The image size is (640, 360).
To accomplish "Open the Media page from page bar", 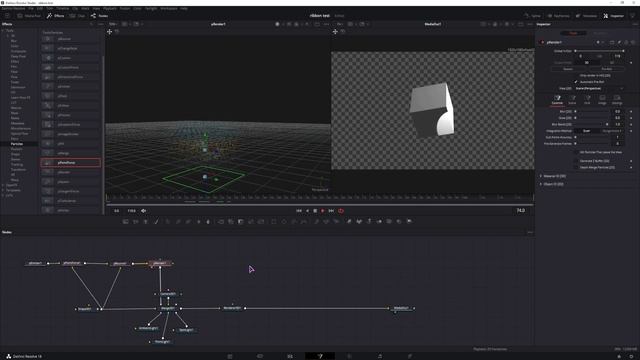I will pyautogui.click(x=230, y=356).
